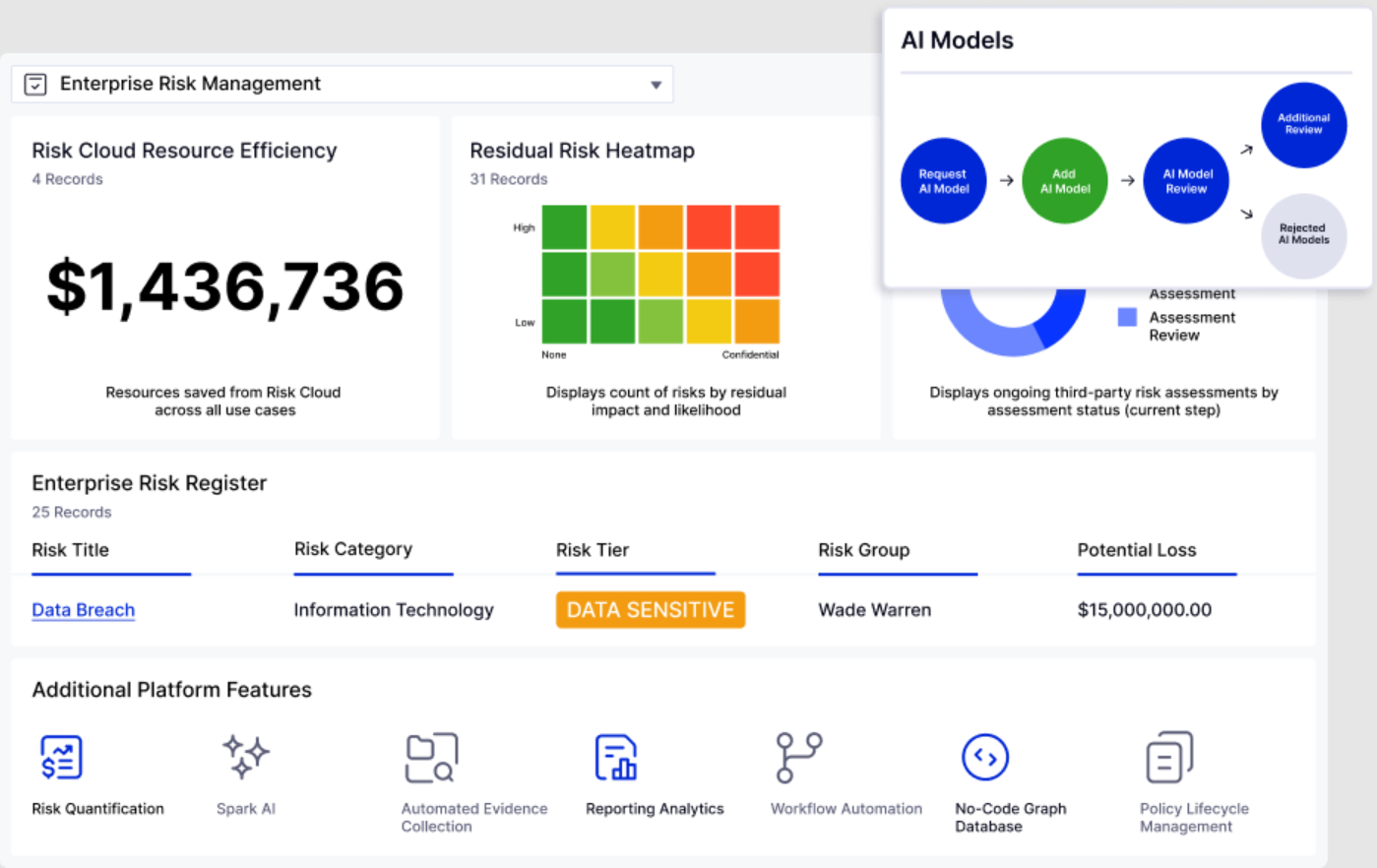Select the Automated Evidence Collection icon
This screenshot has width=1377, height=868.
pyautogui.click(x=431, y=757)
